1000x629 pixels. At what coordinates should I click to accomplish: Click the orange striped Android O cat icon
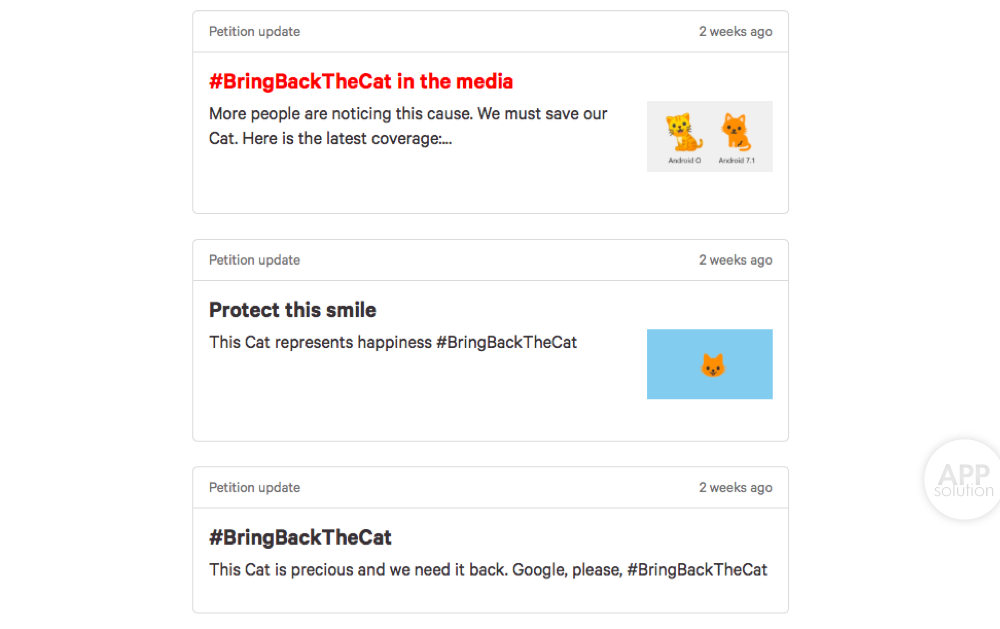click(684, 132)
